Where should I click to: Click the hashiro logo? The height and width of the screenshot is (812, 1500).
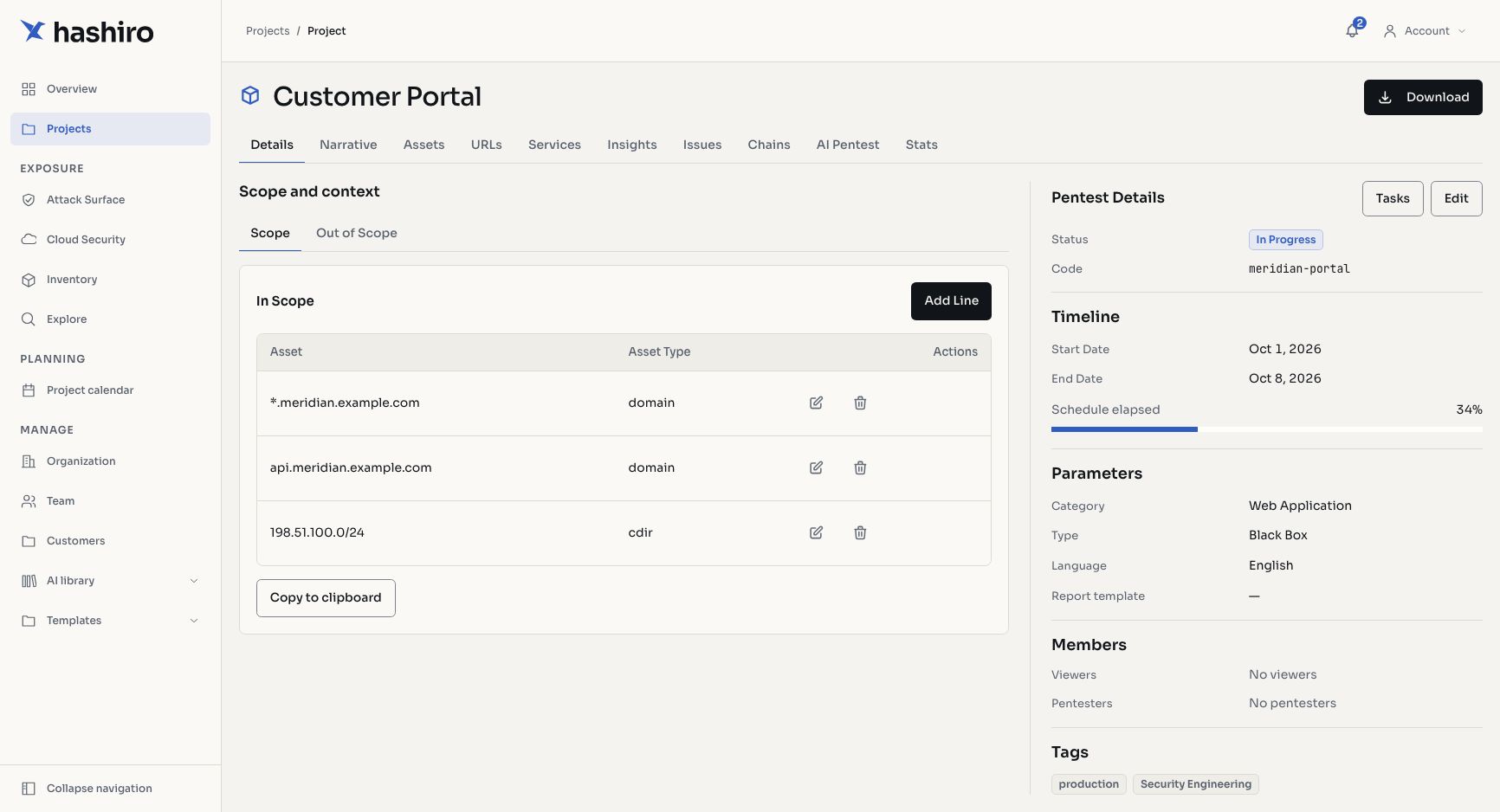pyautogui.click(x=87, y=32)
